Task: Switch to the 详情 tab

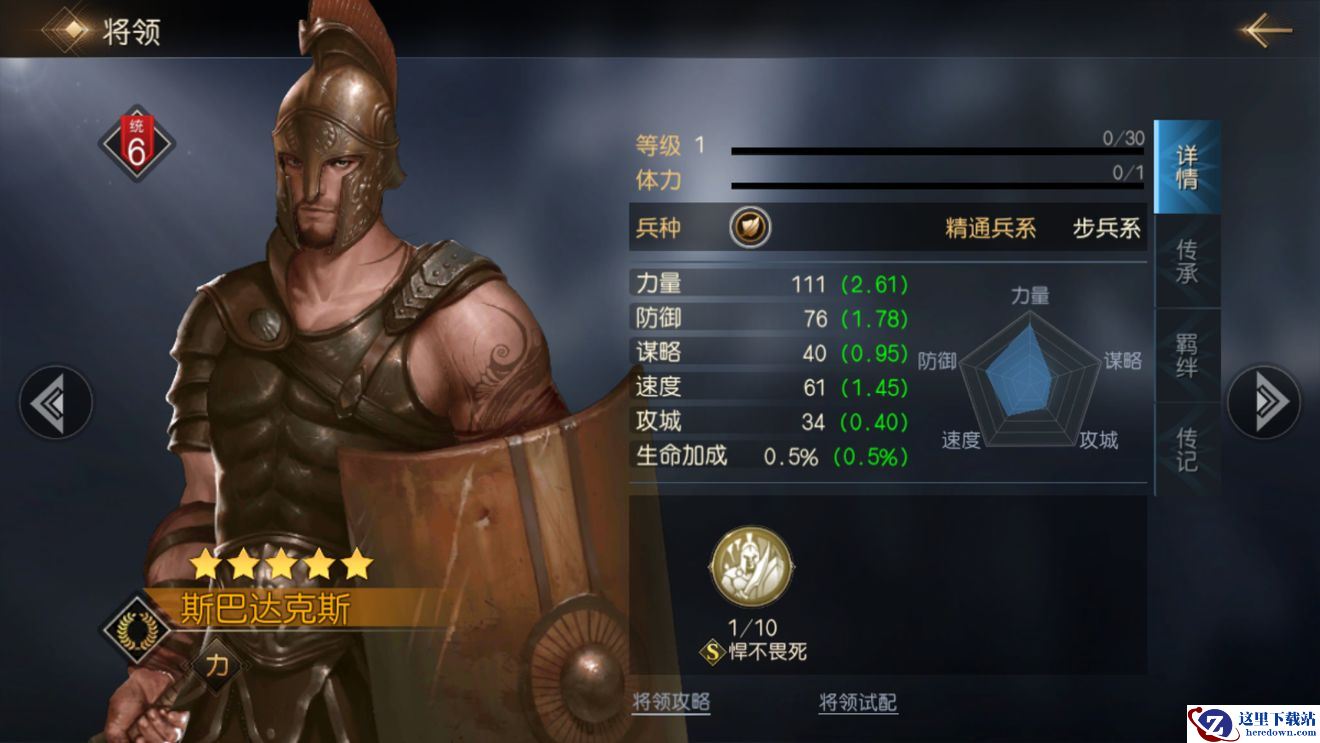Action: pos(1187,167)
